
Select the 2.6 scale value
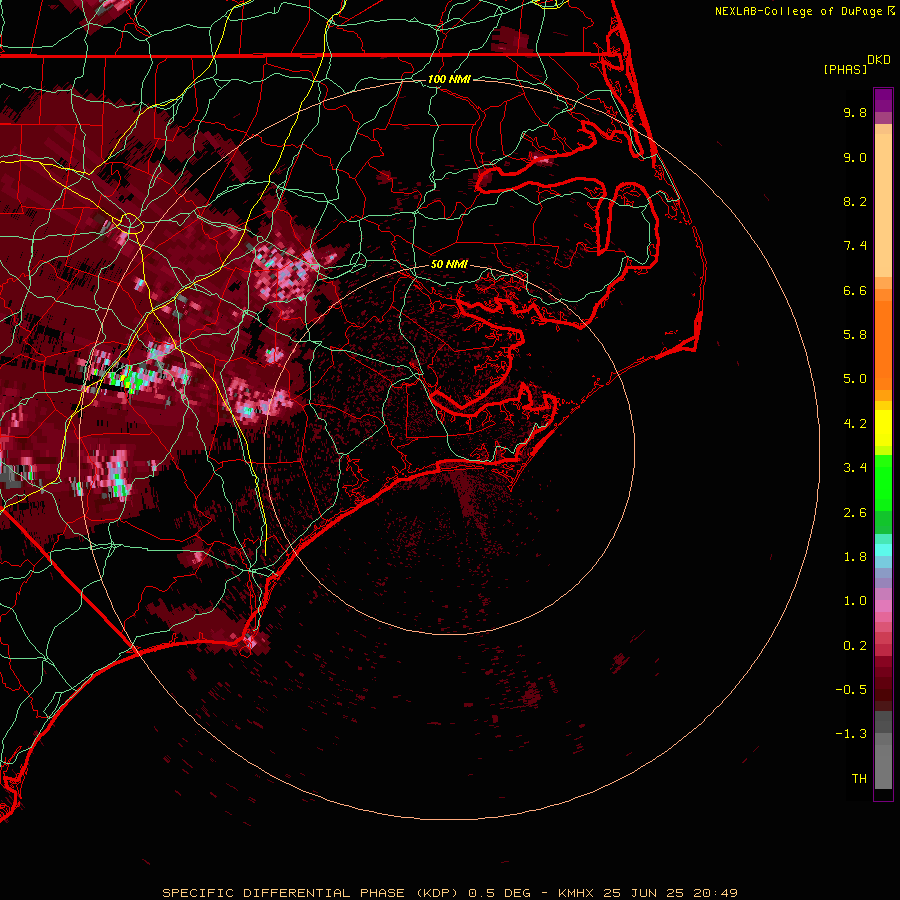[855, 513]
